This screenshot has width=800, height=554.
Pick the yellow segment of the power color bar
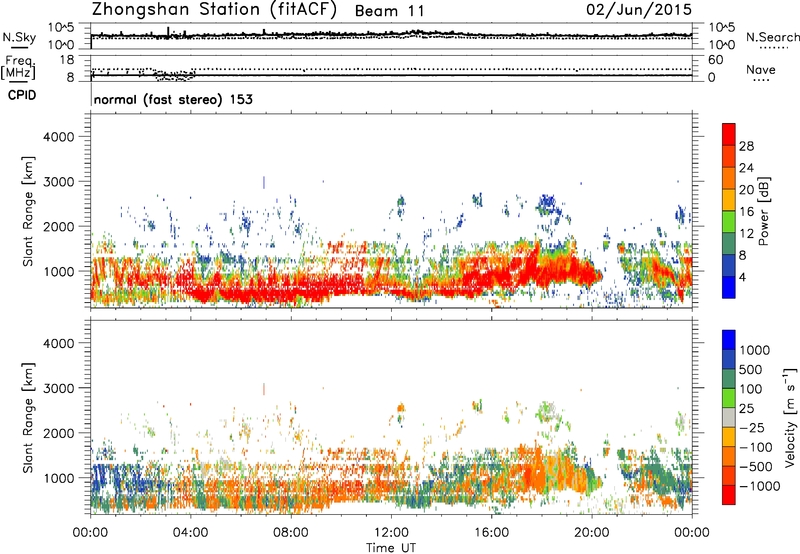pyautogui.click(x=729, y=200)
